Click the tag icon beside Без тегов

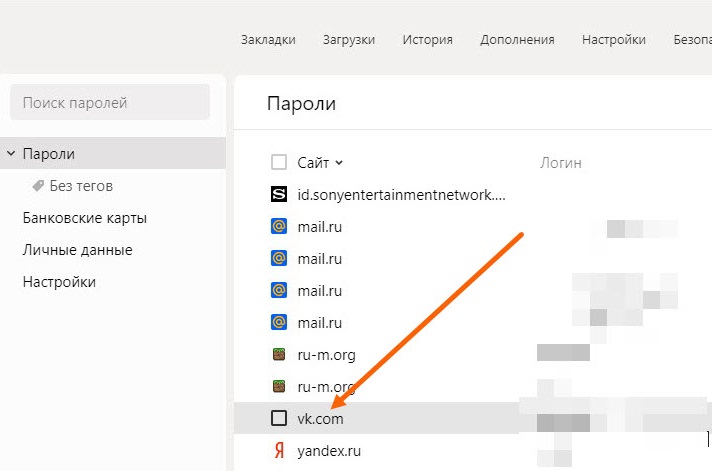tap(38, 186)
